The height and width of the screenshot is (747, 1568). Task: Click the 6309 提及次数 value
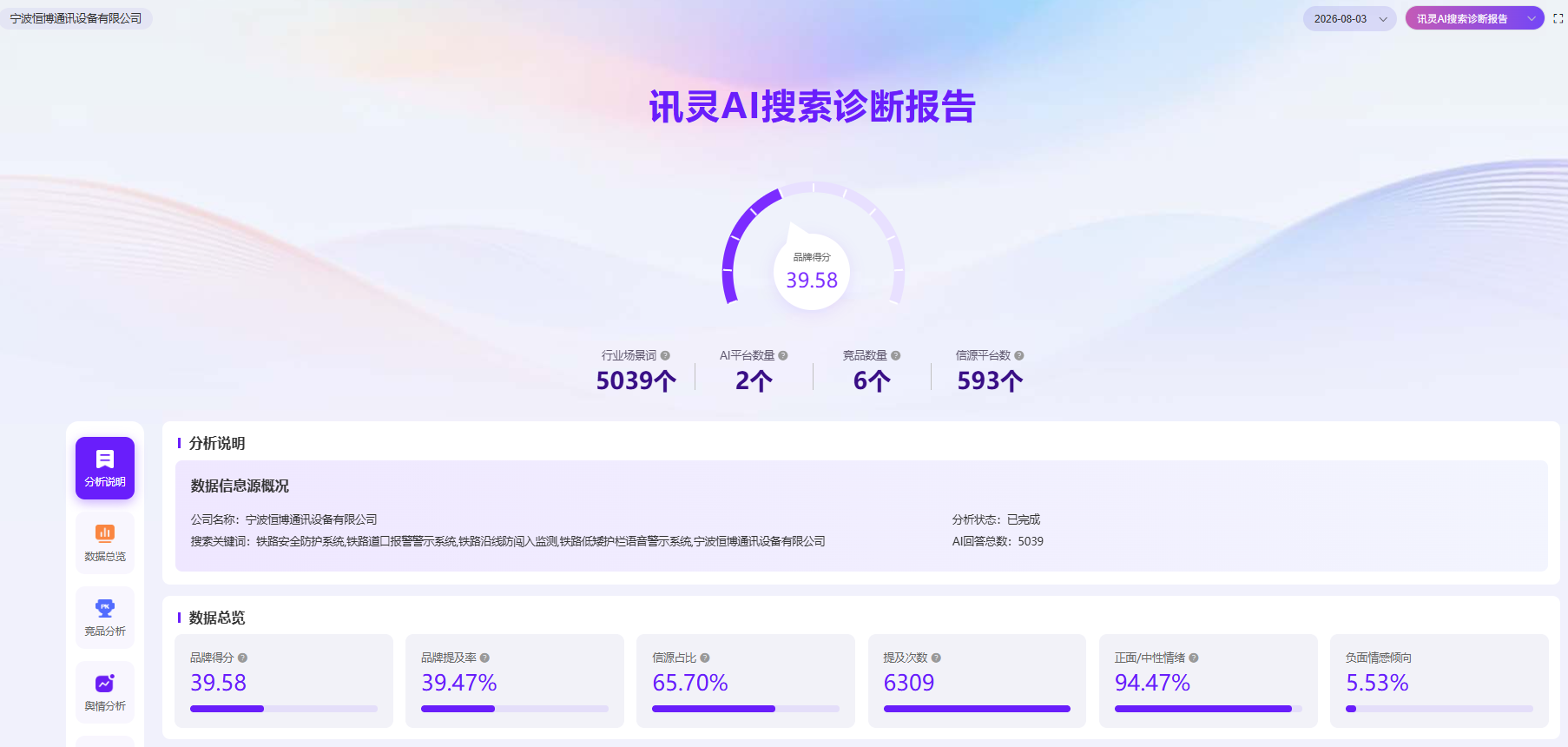tap(909, 683)
